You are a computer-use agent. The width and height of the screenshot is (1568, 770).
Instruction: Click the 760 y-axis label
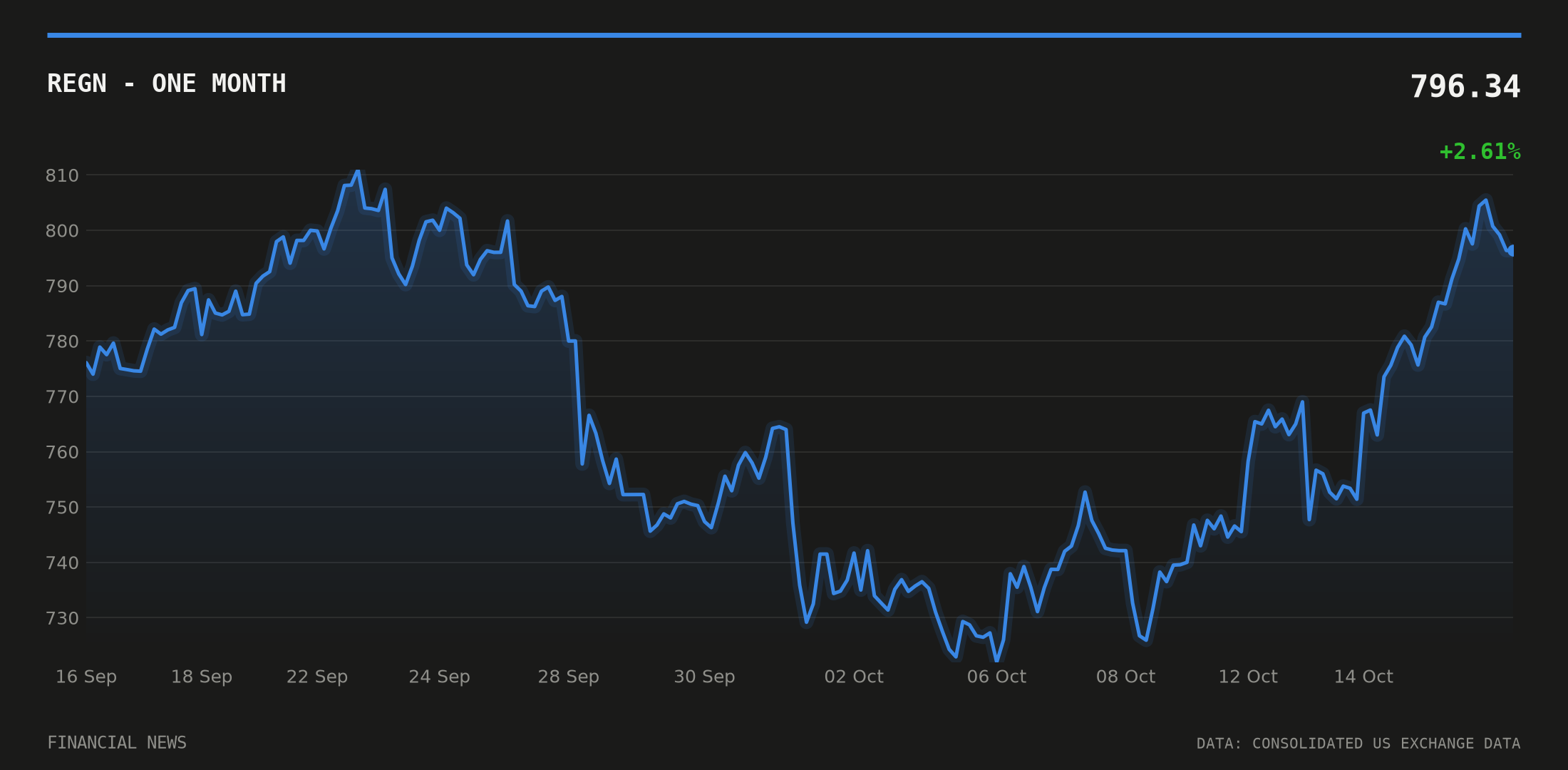[62, 453]
